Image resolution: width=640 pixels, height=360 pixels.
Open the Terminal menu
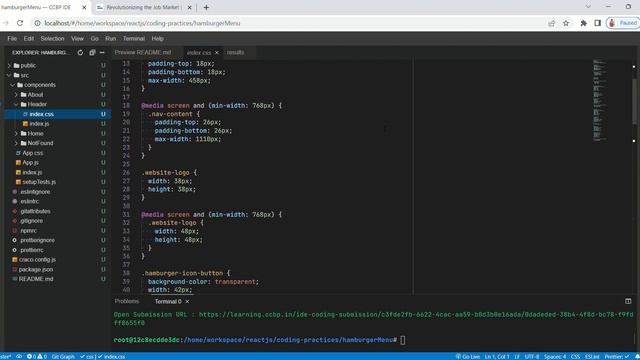click(134, 39)
